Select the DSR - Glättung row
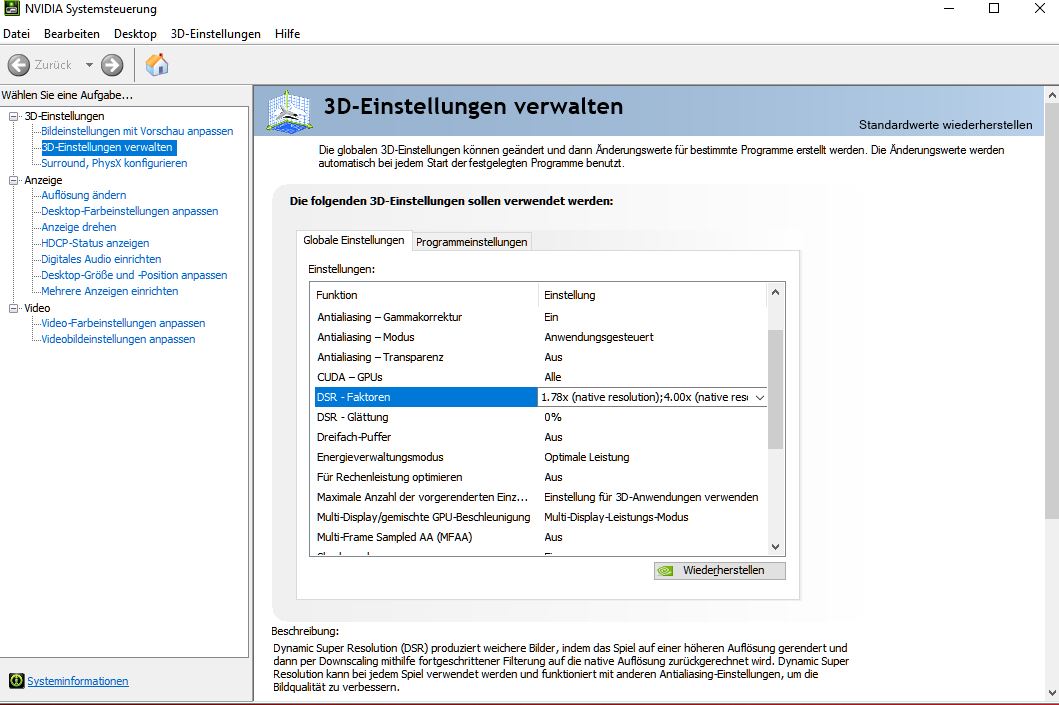 (540, 417)
